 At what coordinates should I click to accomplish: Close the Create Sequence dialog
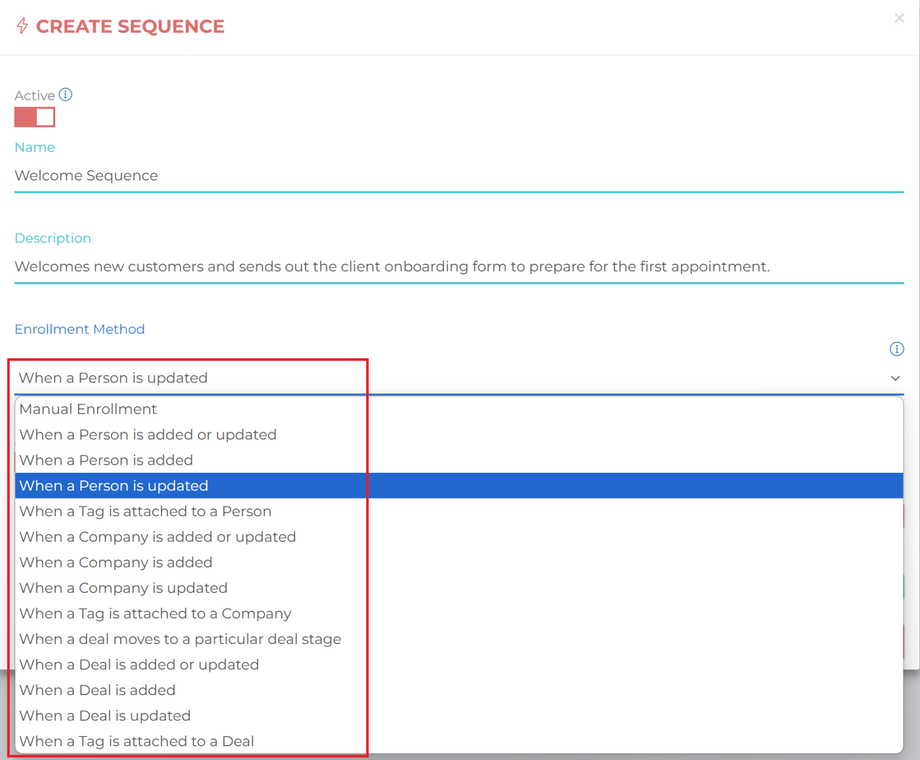click(899, 18)
